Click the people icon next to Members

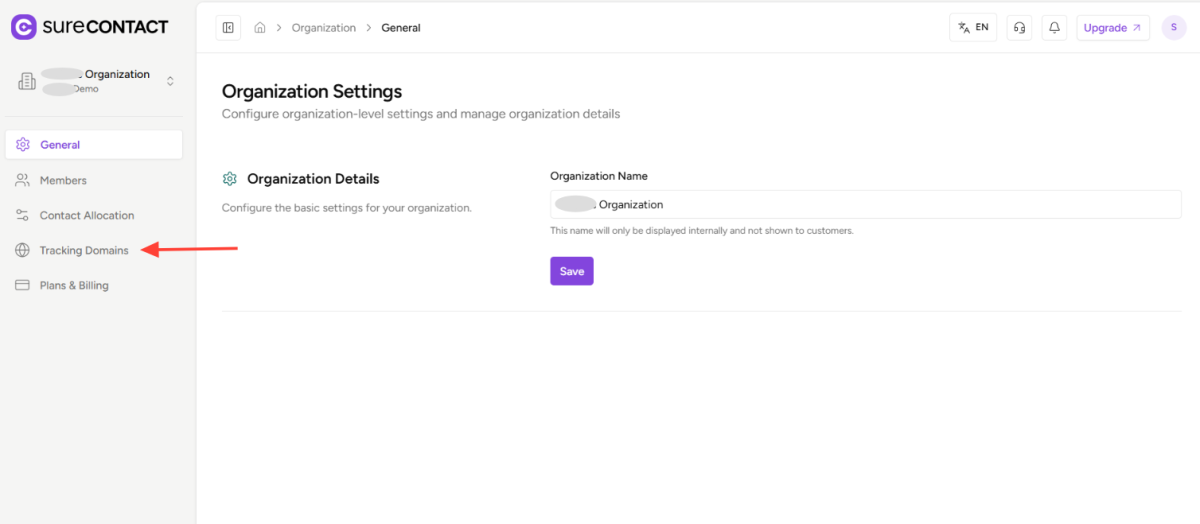tap(22, 180)
